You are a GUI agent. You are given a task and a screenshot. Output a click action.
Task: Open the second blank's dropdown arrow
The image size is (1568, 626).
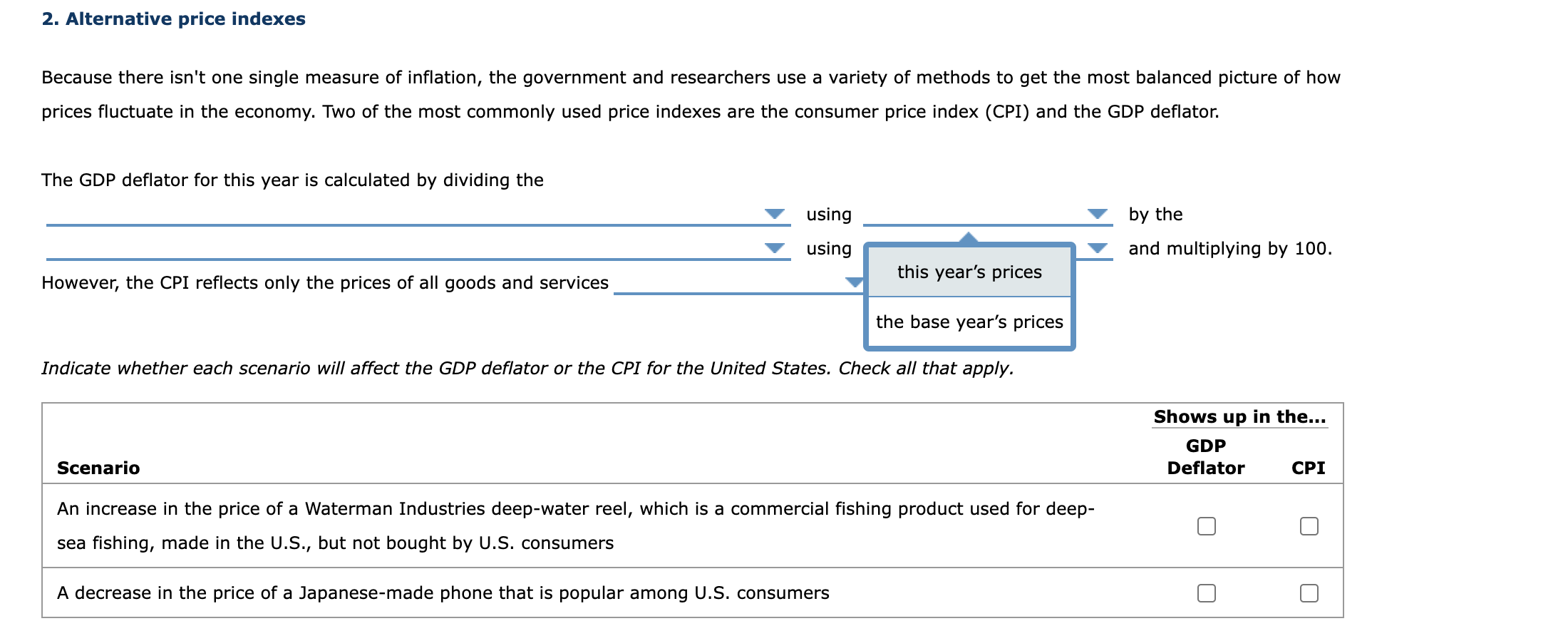[x=774, y=248]
